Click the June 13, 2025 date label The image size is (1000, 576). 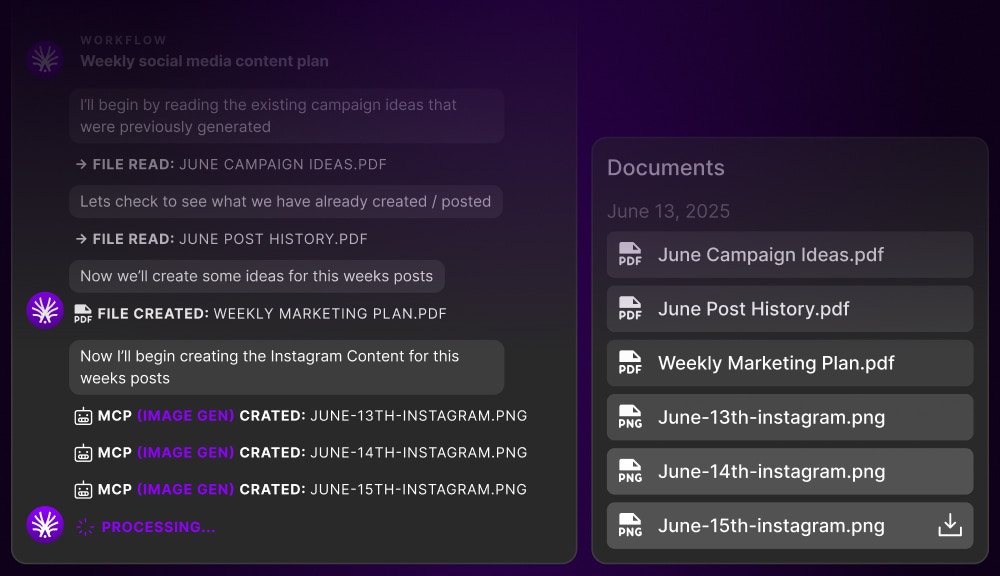tap(668, 211)
